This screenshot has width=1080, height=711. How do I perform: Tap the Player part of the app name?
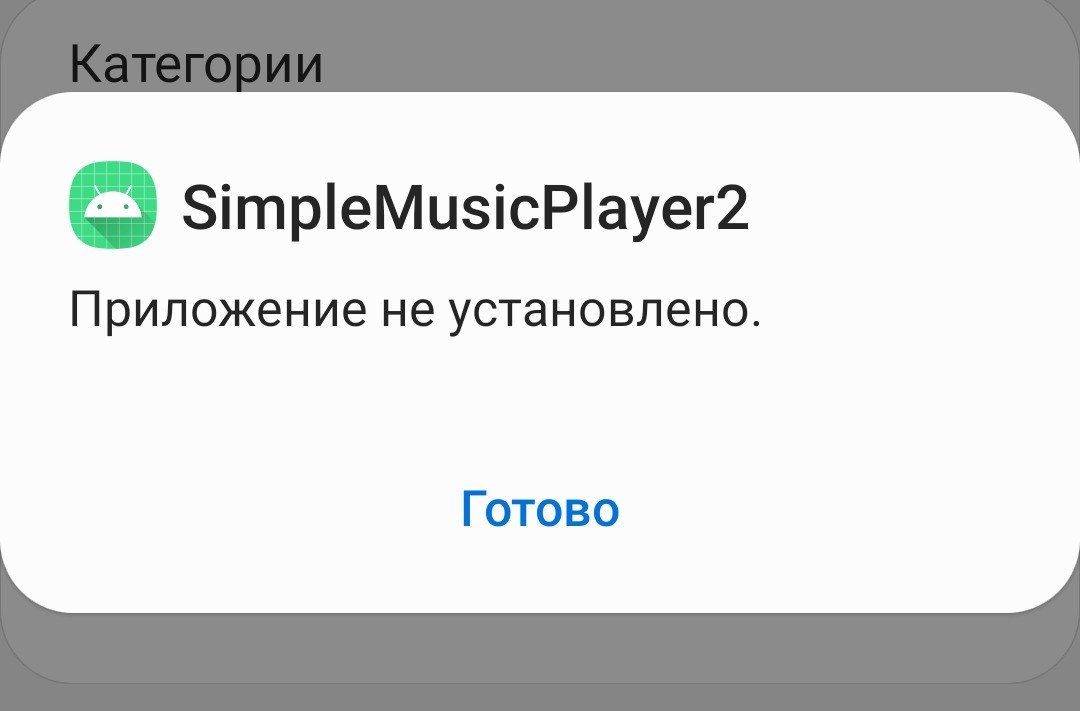627,209
